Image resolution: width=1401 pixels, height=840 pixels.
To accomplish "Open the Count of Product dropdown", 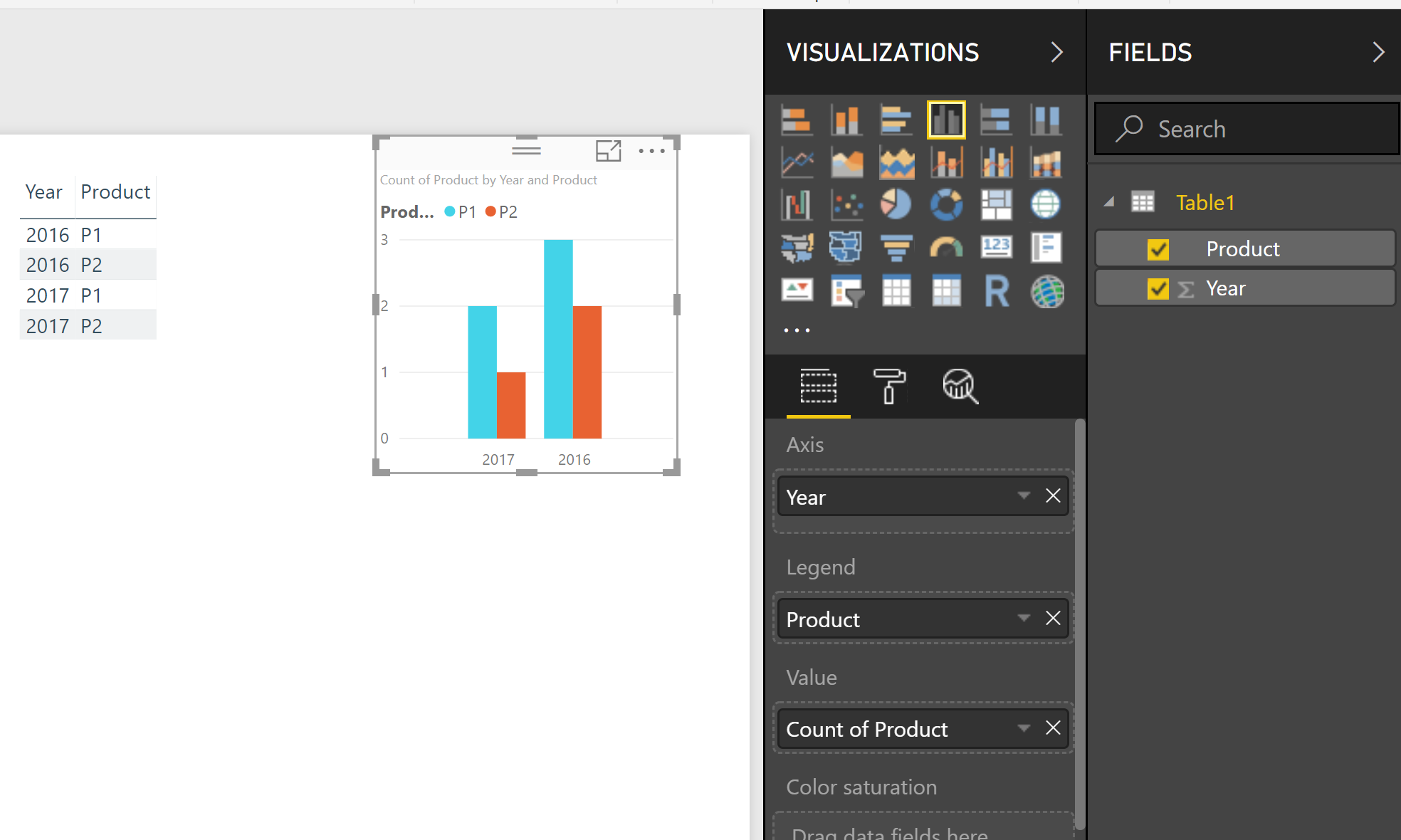I will click(x=1024, y=728).
